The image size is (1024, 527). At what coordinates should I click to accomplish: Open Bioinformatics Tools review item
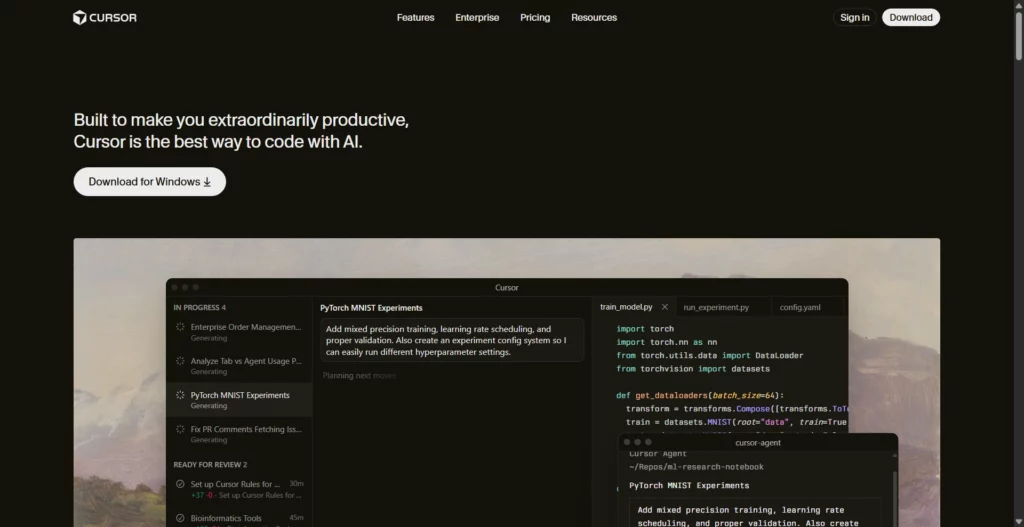pos(239,519)
